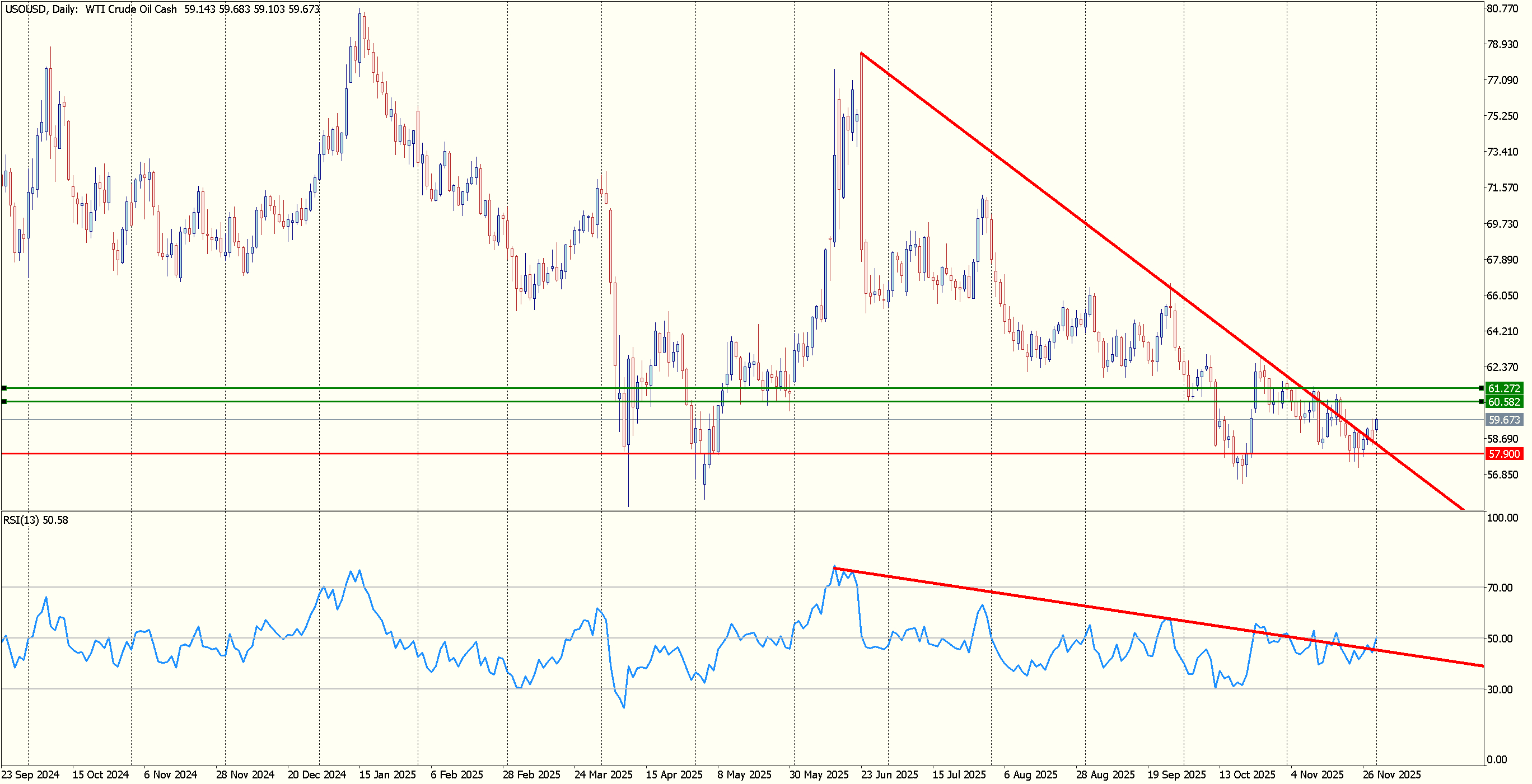Click the USOUSD, Daily chart title
1532x784 pixels.
point(41,9)
